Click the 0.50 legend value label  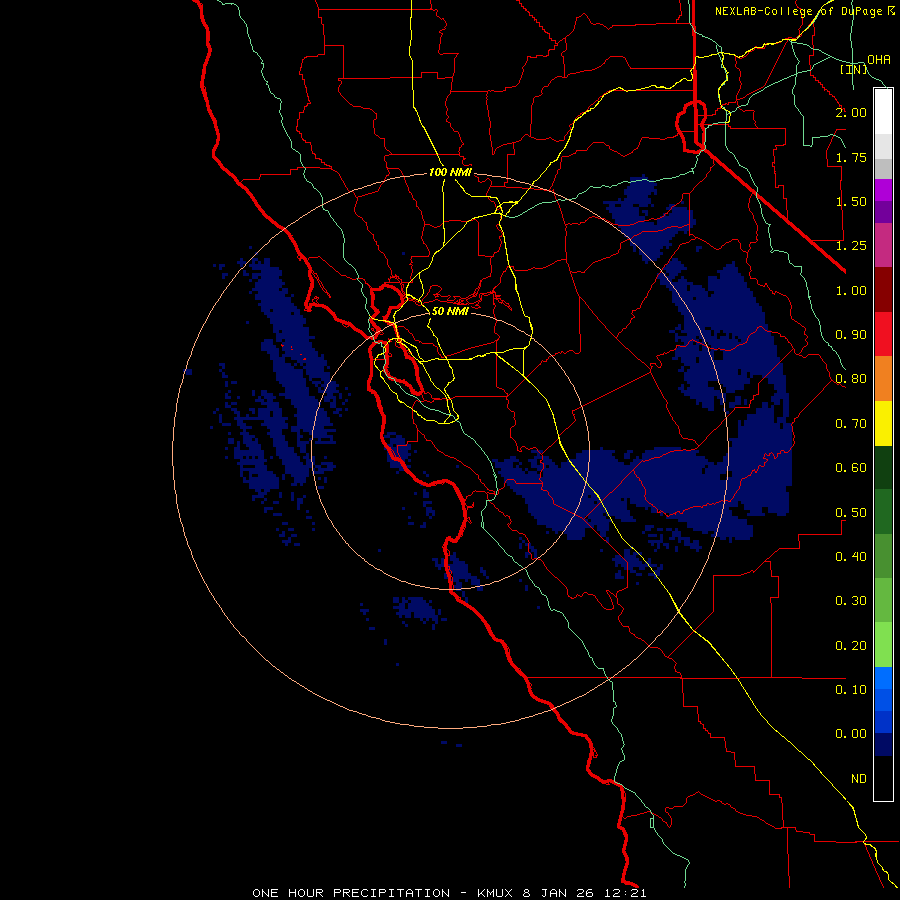[851, 513]
